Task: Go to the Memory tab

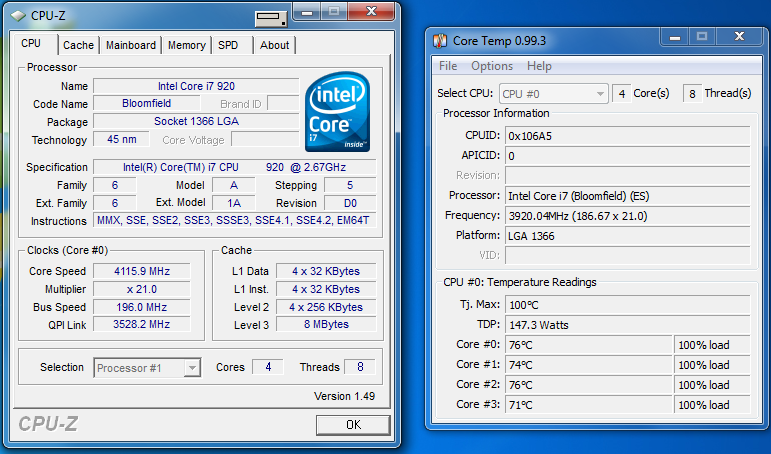Action: 187,45
